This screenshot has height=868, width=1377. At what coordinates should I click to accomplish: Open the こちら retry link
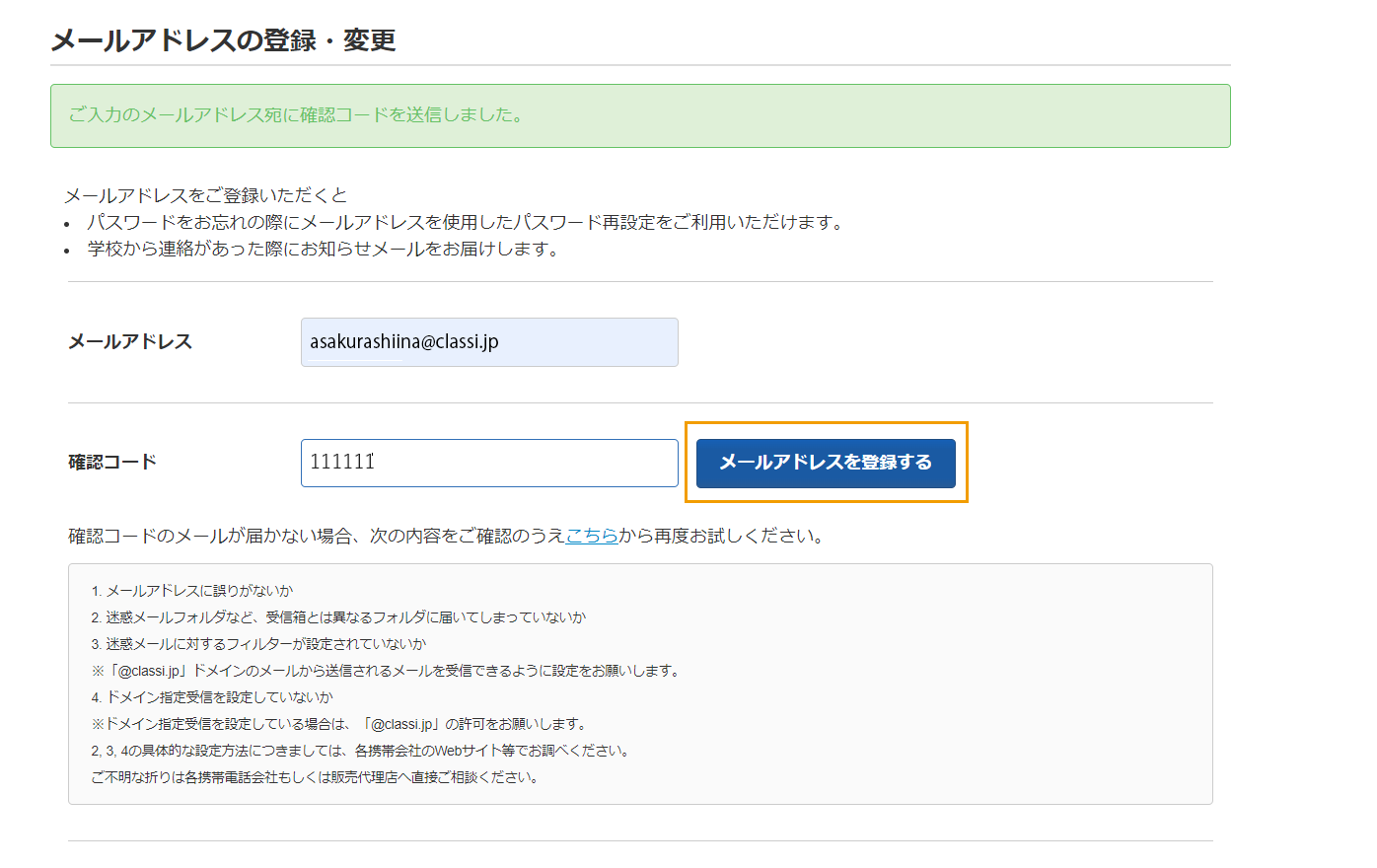(592, 536)
